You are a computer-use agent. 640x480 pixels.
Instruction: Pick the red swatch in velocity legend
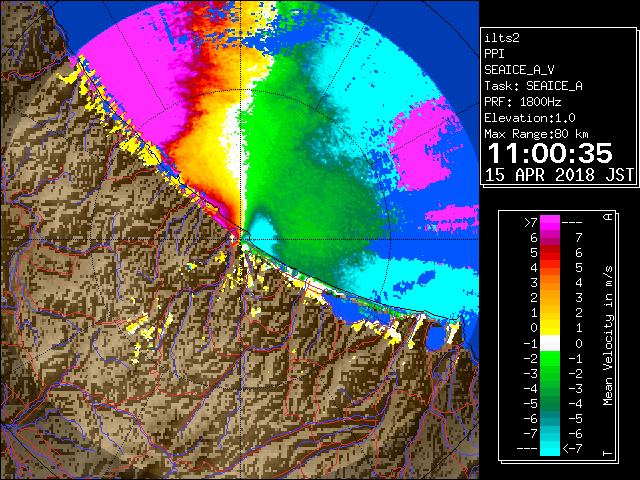click(x=550, y=253)
